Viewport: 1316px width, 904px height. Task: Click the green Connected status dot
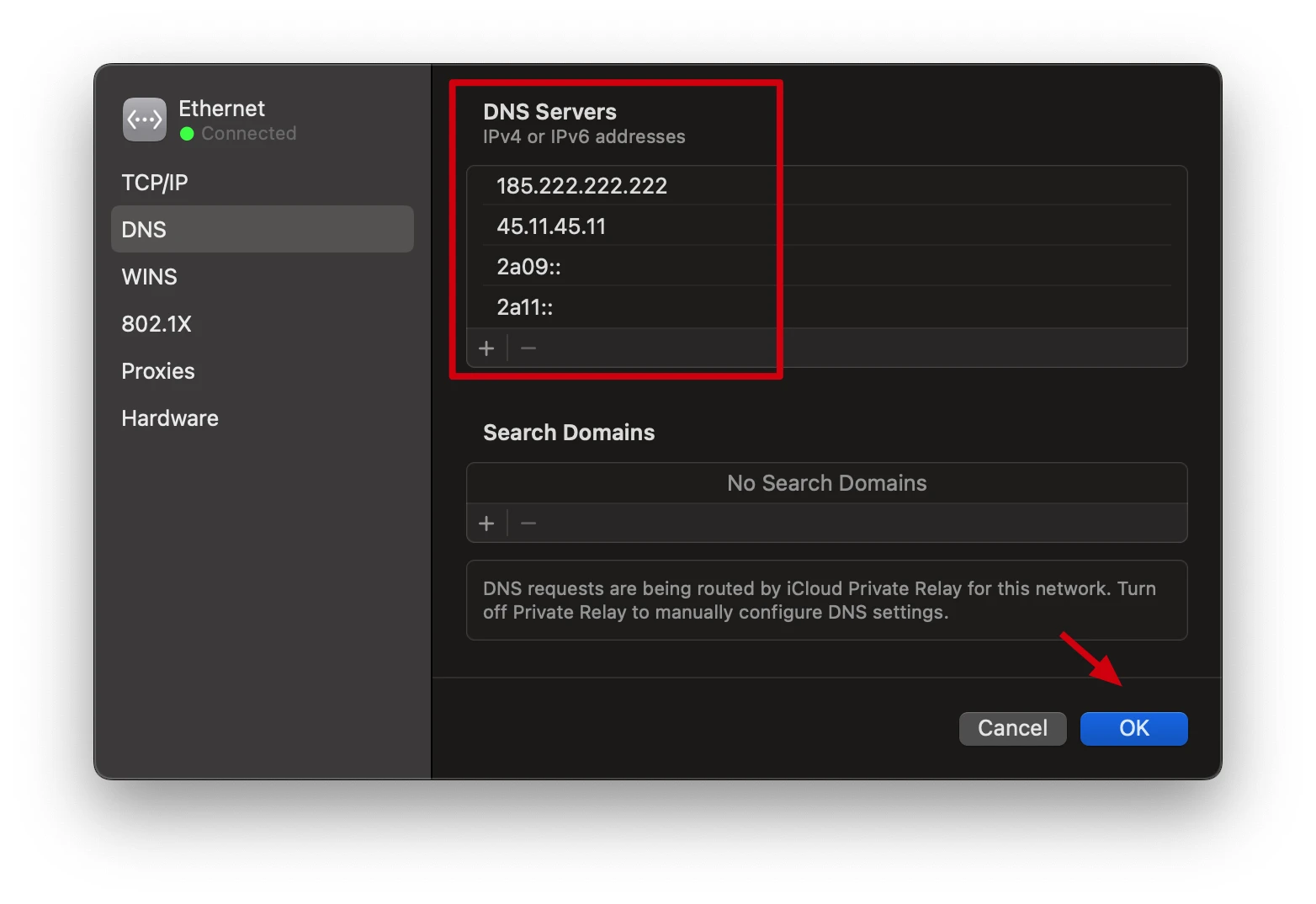click(187, 134)
